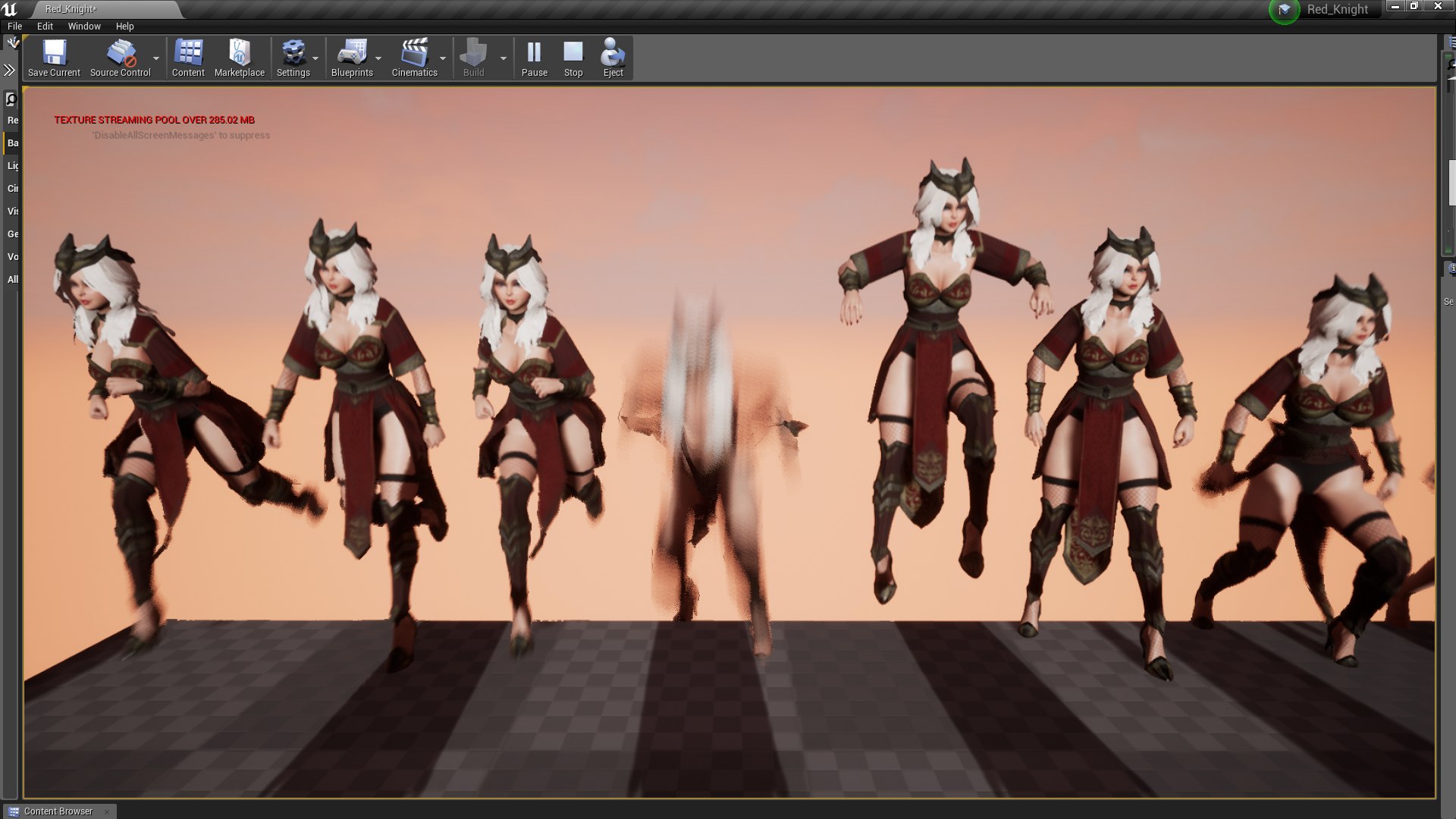Click the Content Browser tab icon at bottom

(13, 811)
